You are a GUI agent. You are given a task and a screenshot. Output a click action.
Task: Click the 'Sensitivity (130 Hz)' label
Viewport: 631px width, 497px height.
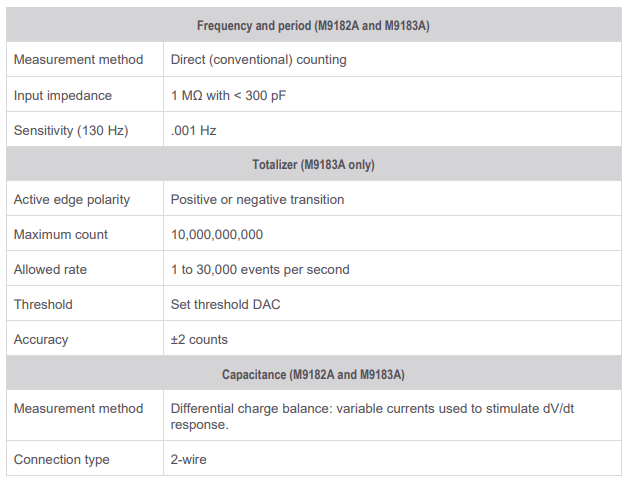tap(71, 130)
